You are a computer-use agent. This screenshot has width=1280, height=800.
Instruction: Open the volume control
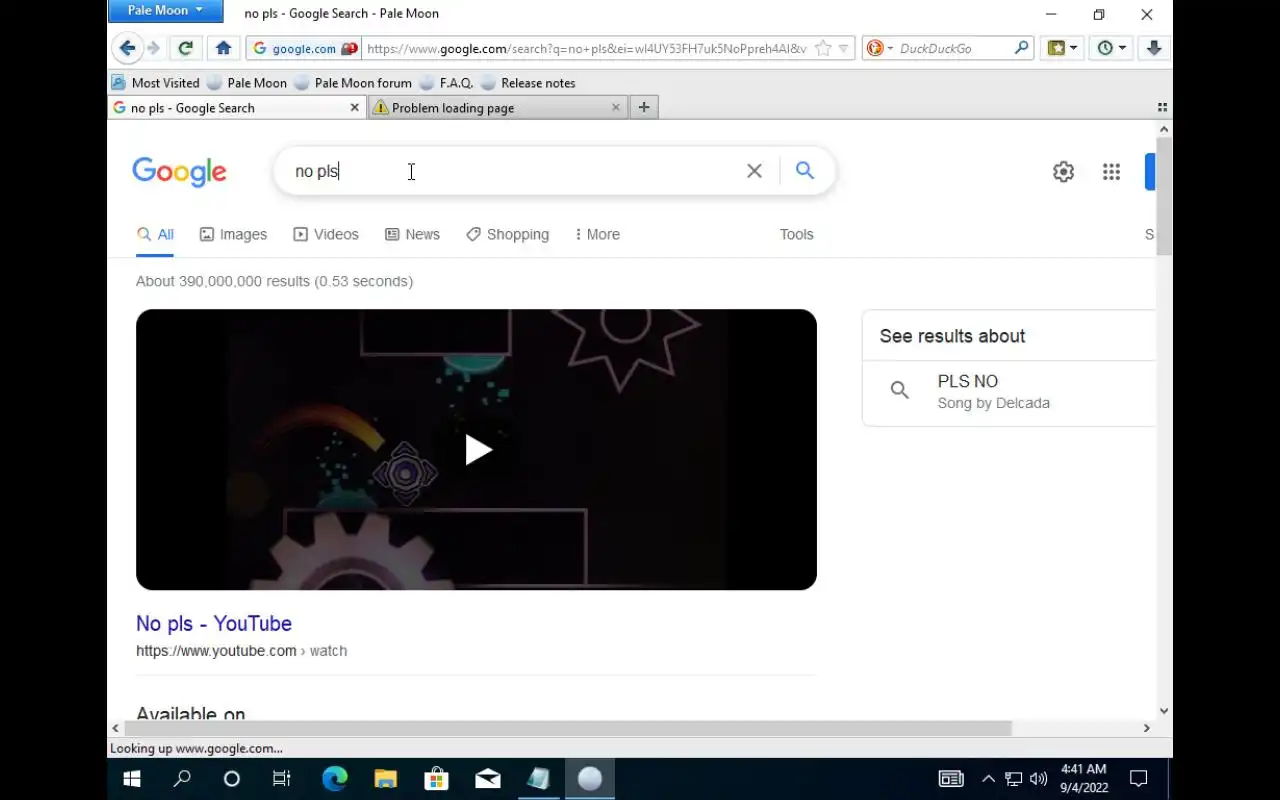pyautogui.click(x=1038, y=779)
